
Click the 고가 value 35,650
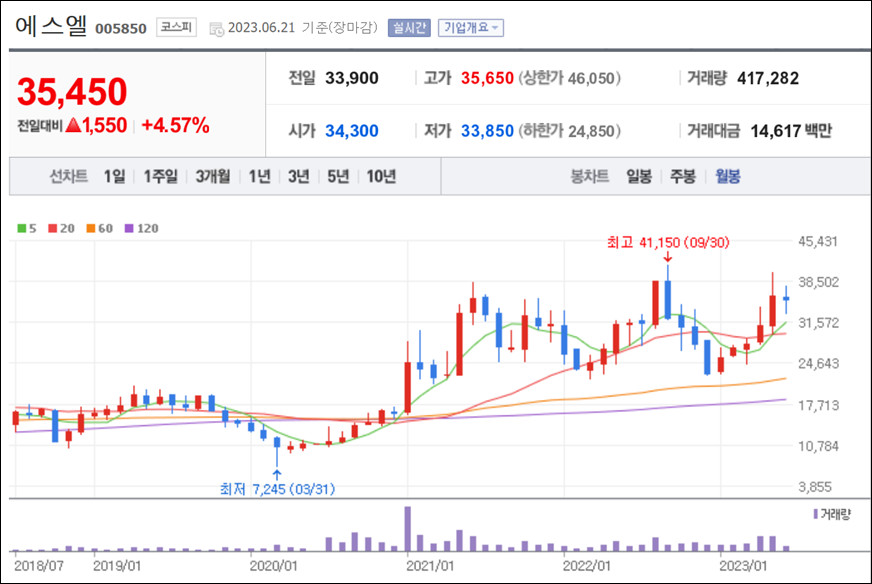tap(487, 78)
